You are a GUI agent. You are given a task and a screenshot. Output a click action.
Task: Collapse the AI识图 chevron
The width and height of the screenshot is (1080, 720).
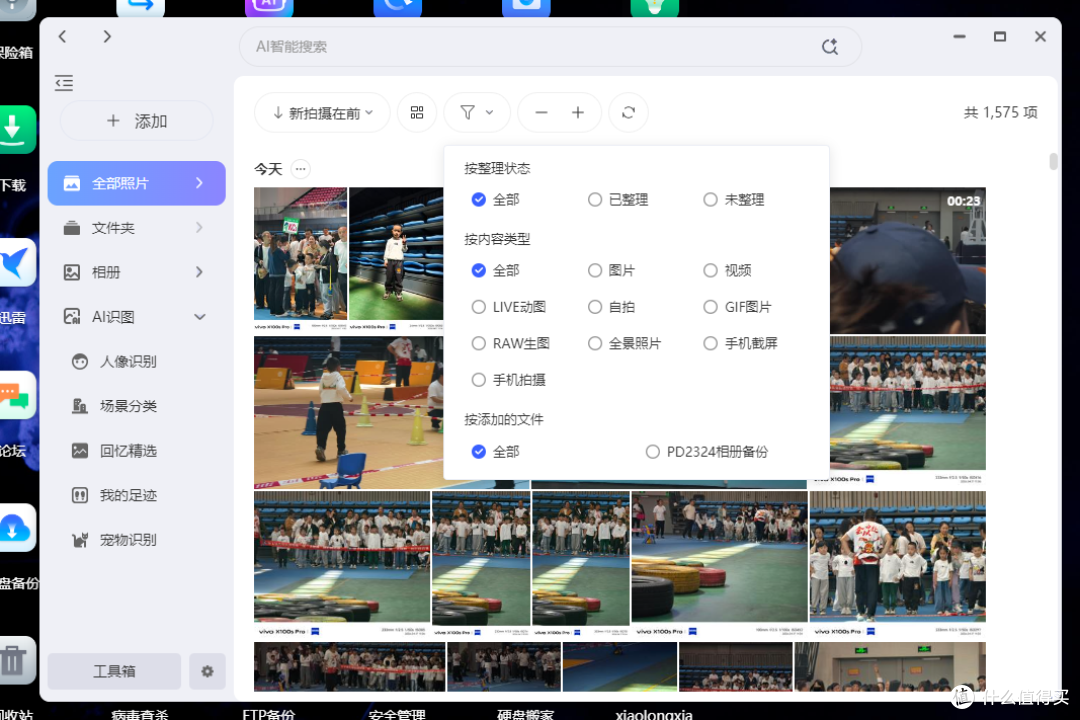tap(200, 317)
